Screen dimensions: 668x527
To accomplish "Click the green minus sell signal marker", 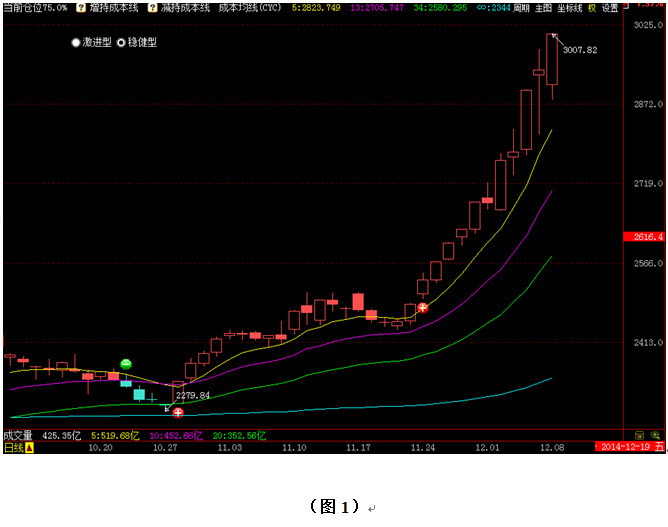I will (x=126, y=364).
